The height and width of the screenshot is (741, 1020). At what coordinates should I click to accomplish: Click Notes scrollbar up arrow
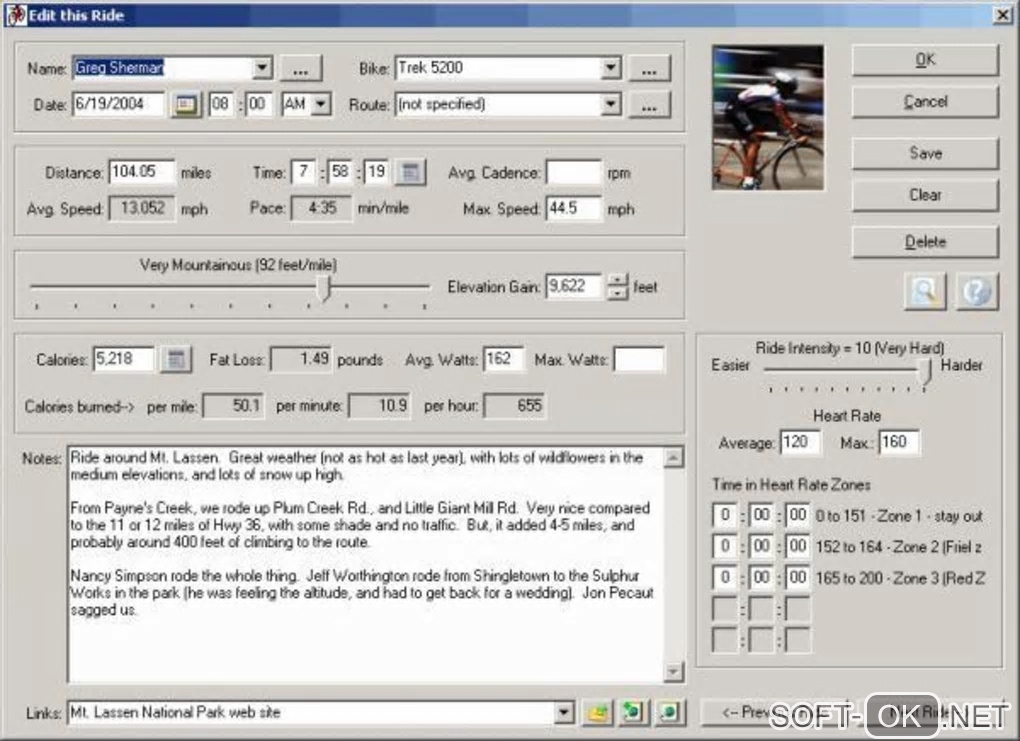pos(674,457)
